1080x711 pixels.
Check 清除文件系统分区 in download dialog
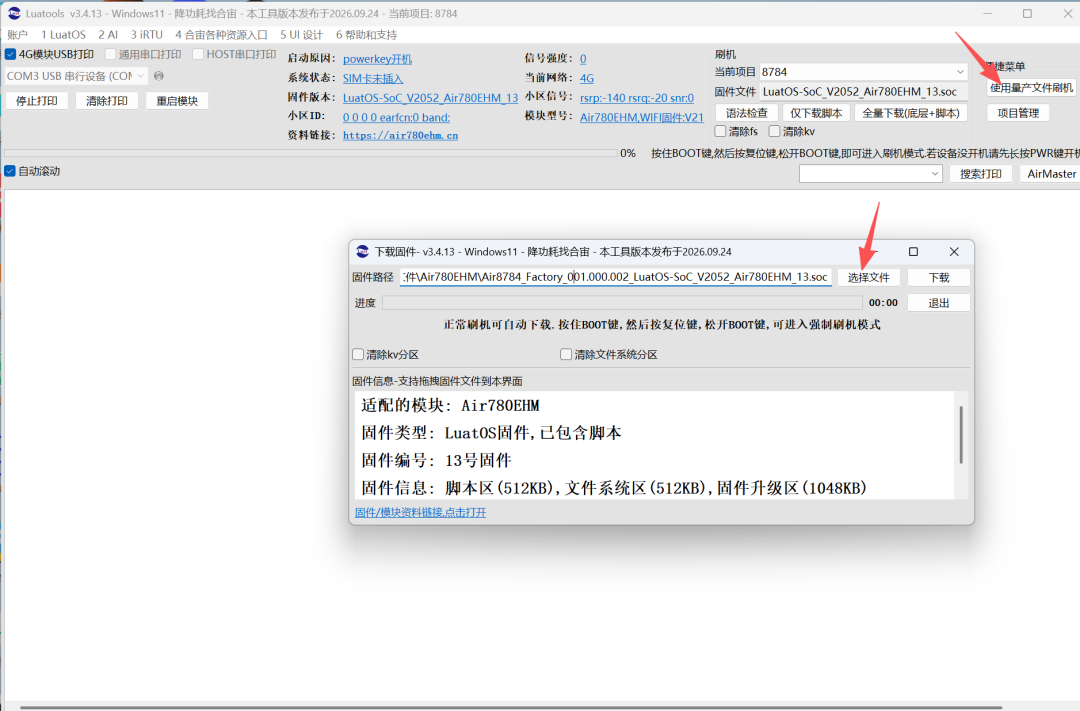[566, 354]
